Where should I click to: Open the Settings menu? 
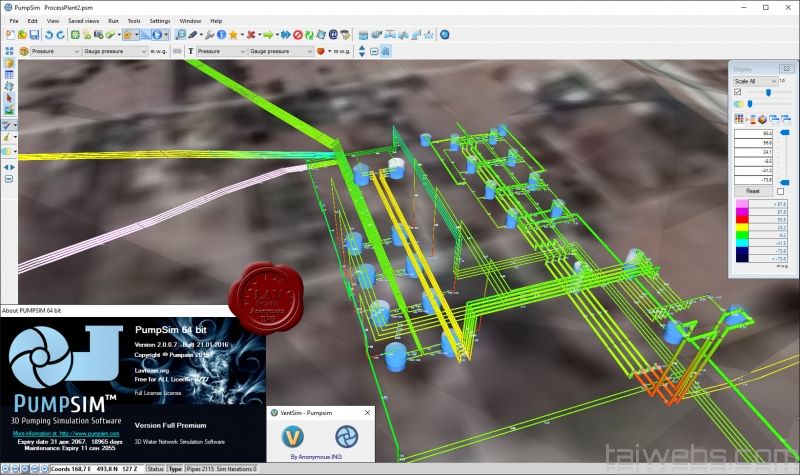tap(160, 20)
